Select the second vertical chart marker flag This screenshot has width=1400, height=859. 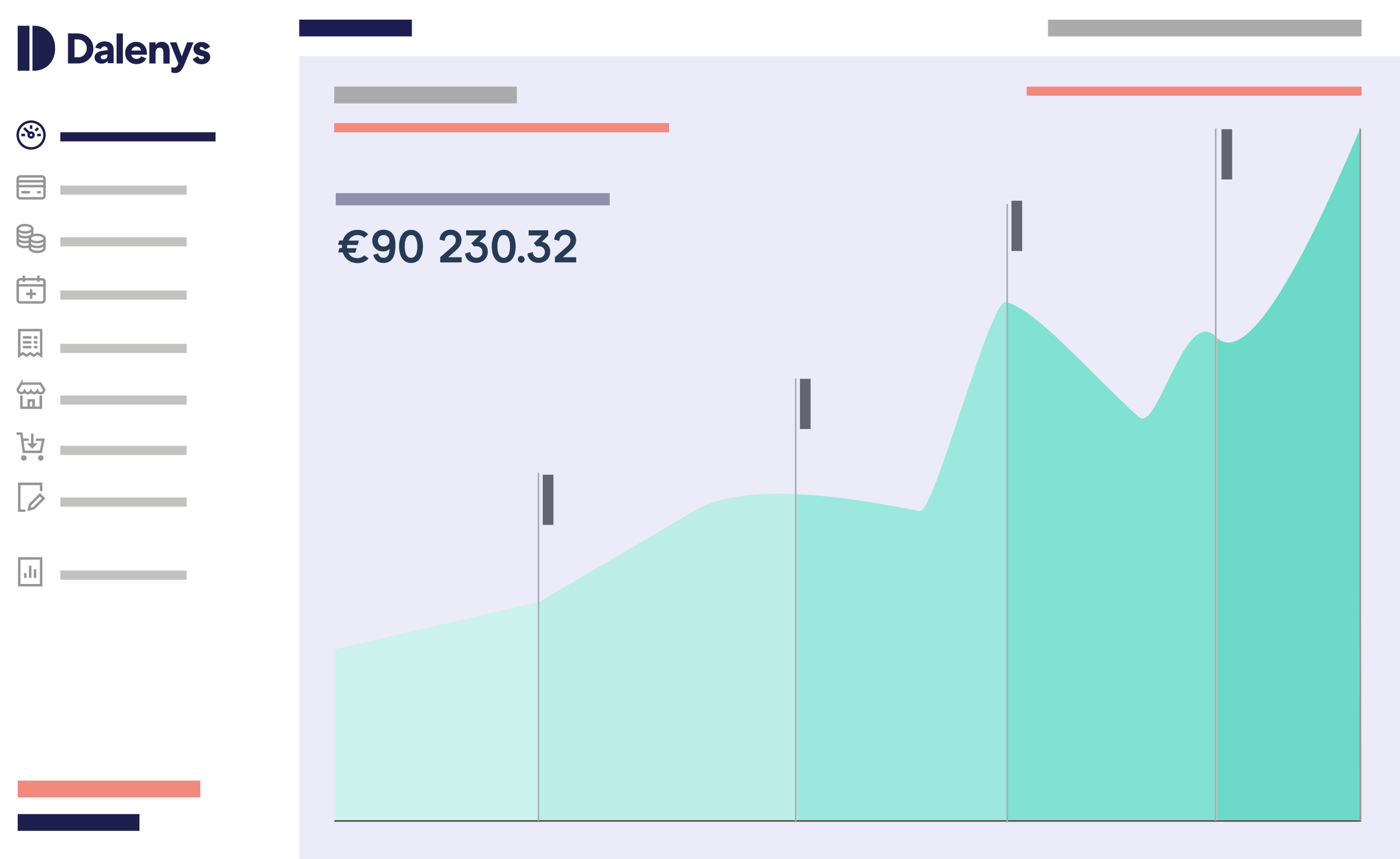[x=805, y=404]
